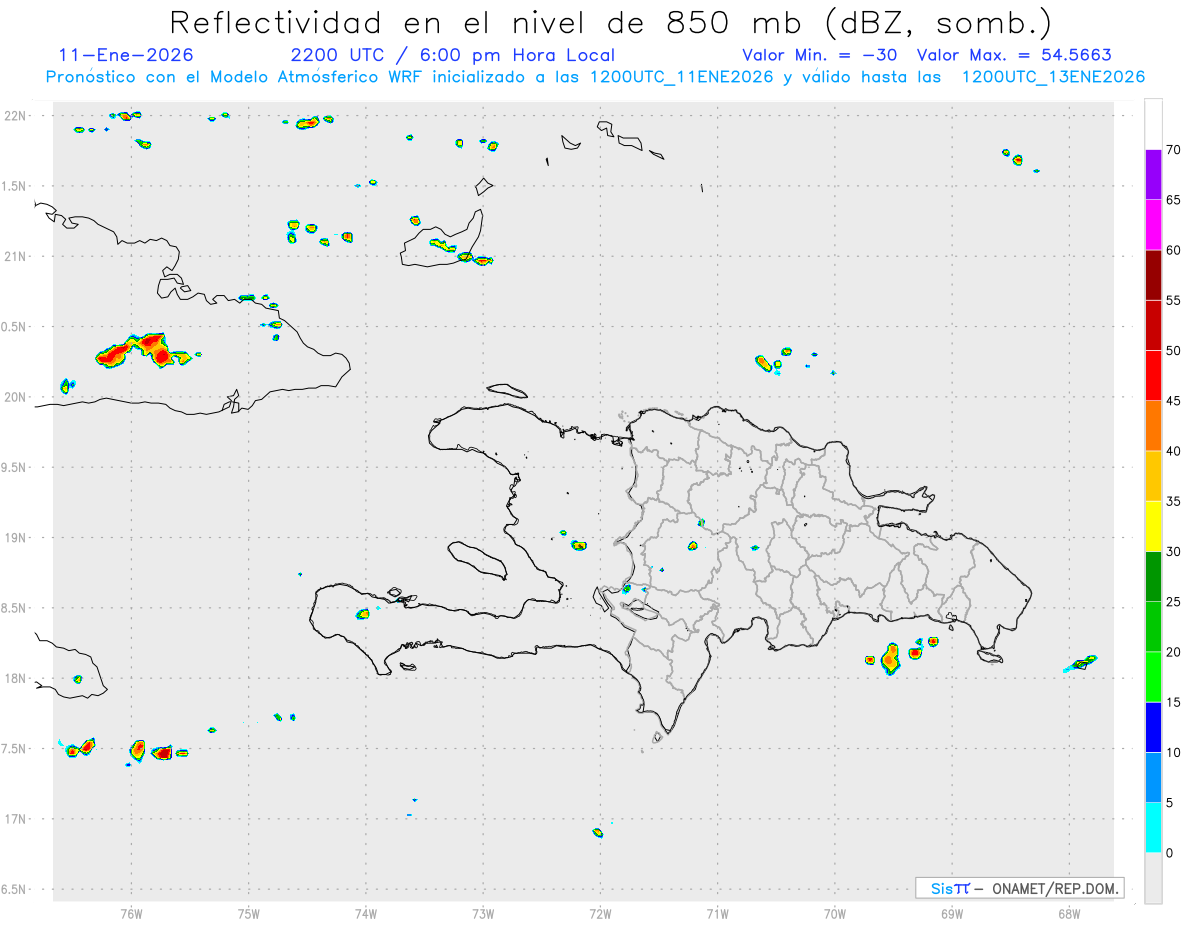Click the WRF model forecast description line
Screen dimensions: 1200x927
[x=595, y=77]
